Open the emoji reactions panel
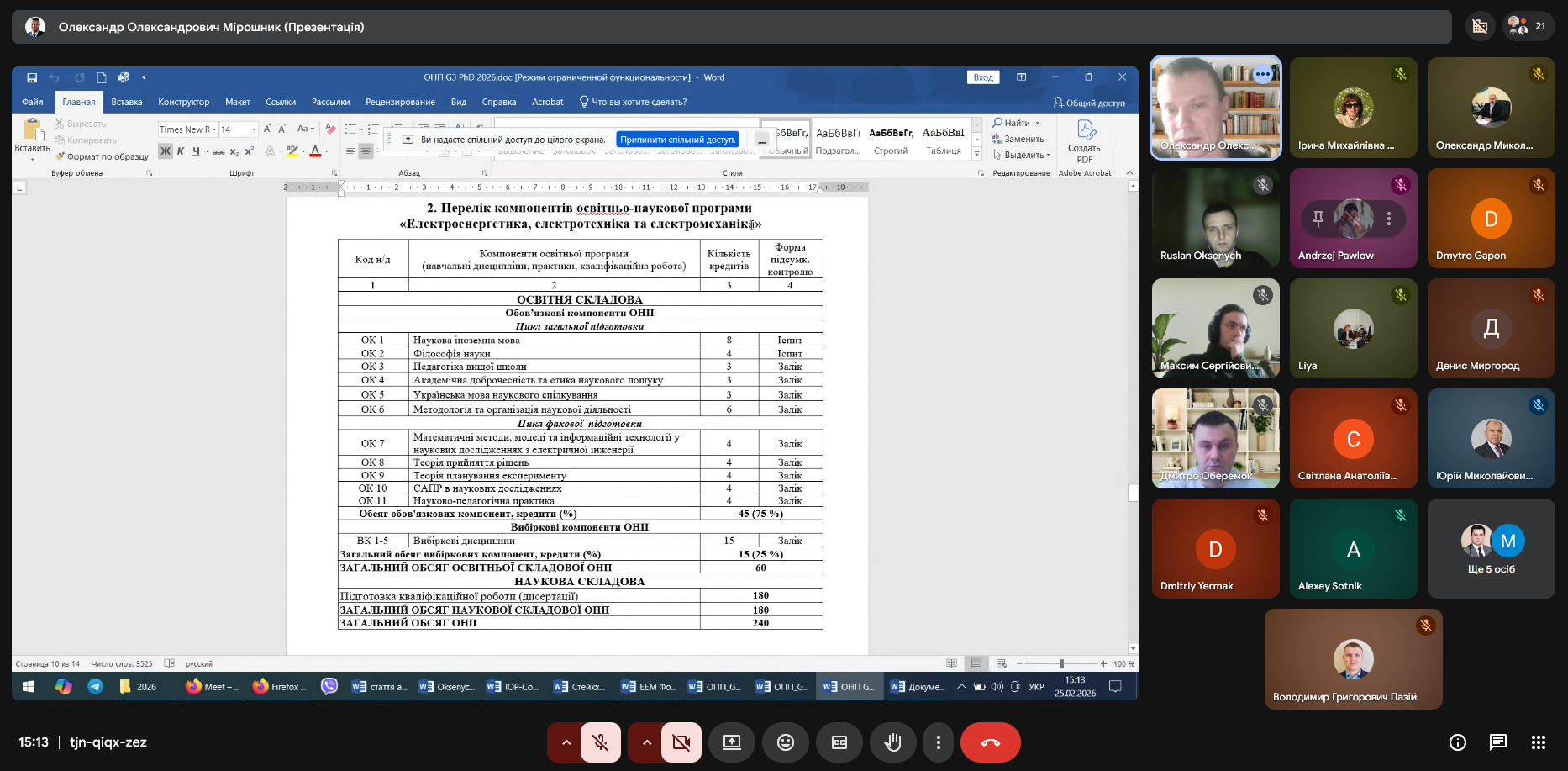The width and height of the screenshot is (1568, 771). click(x=785, y=742)
